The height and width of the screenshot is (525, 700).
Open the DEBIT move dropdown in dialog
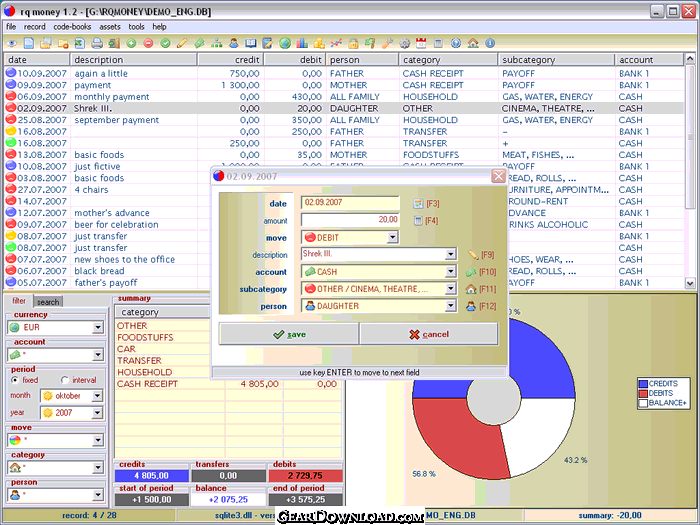[x=392, y=238]
